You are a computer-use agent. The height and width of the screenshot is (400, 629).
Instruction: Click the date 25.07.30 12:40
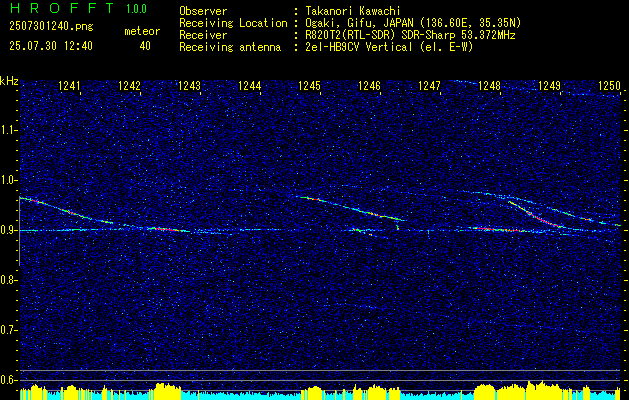click(x=51, y=46)
